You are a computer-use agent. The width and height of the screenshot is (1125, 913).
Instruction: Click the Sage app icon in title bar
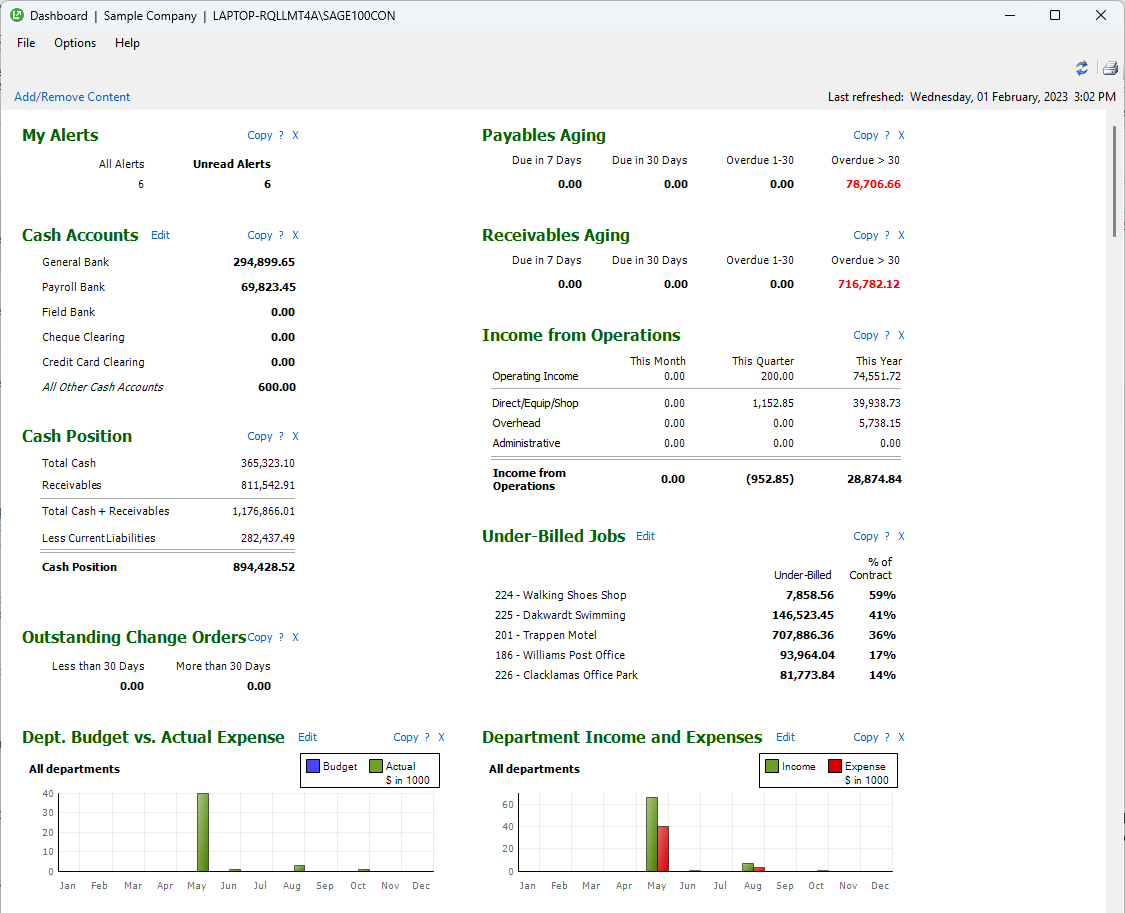point(17,15)
